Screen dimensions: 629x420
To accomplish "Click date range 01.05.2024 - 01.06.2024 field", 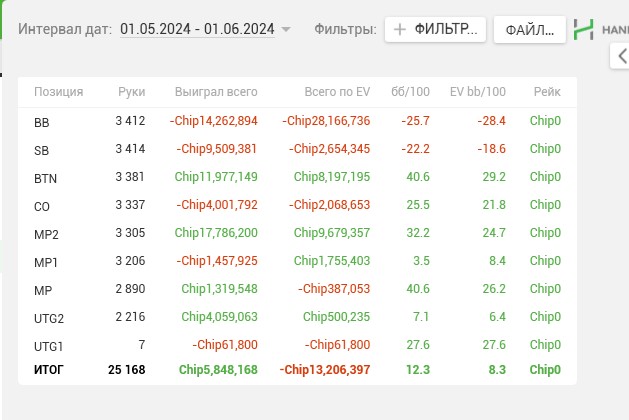I will [x=197, y=29].
